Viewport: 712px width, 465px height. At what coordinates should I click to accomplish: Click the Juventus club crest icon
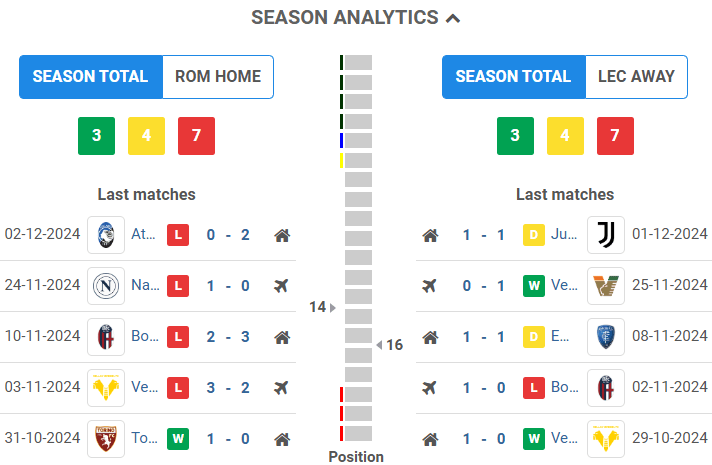tap(605, 235)
